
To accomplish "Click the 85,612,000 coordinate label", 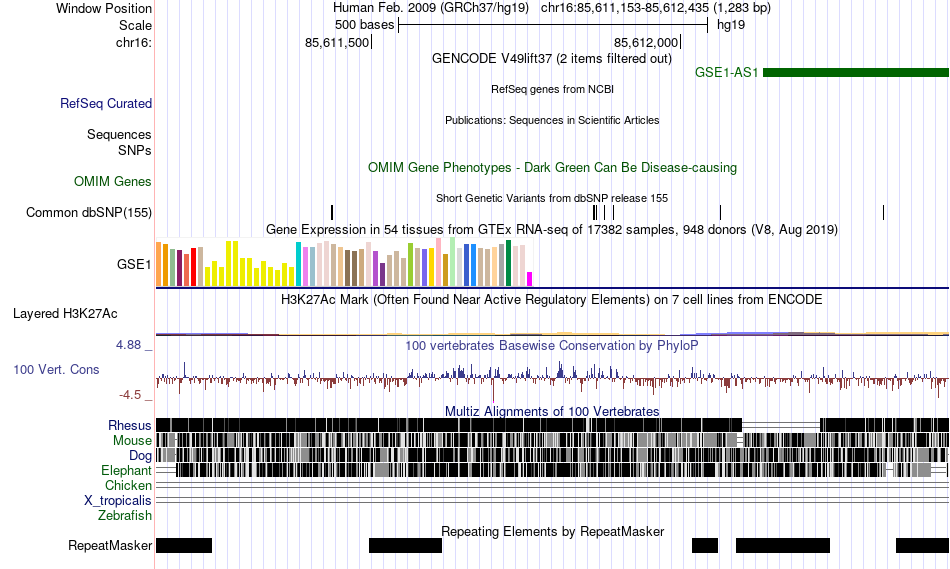I will point(646,42).
